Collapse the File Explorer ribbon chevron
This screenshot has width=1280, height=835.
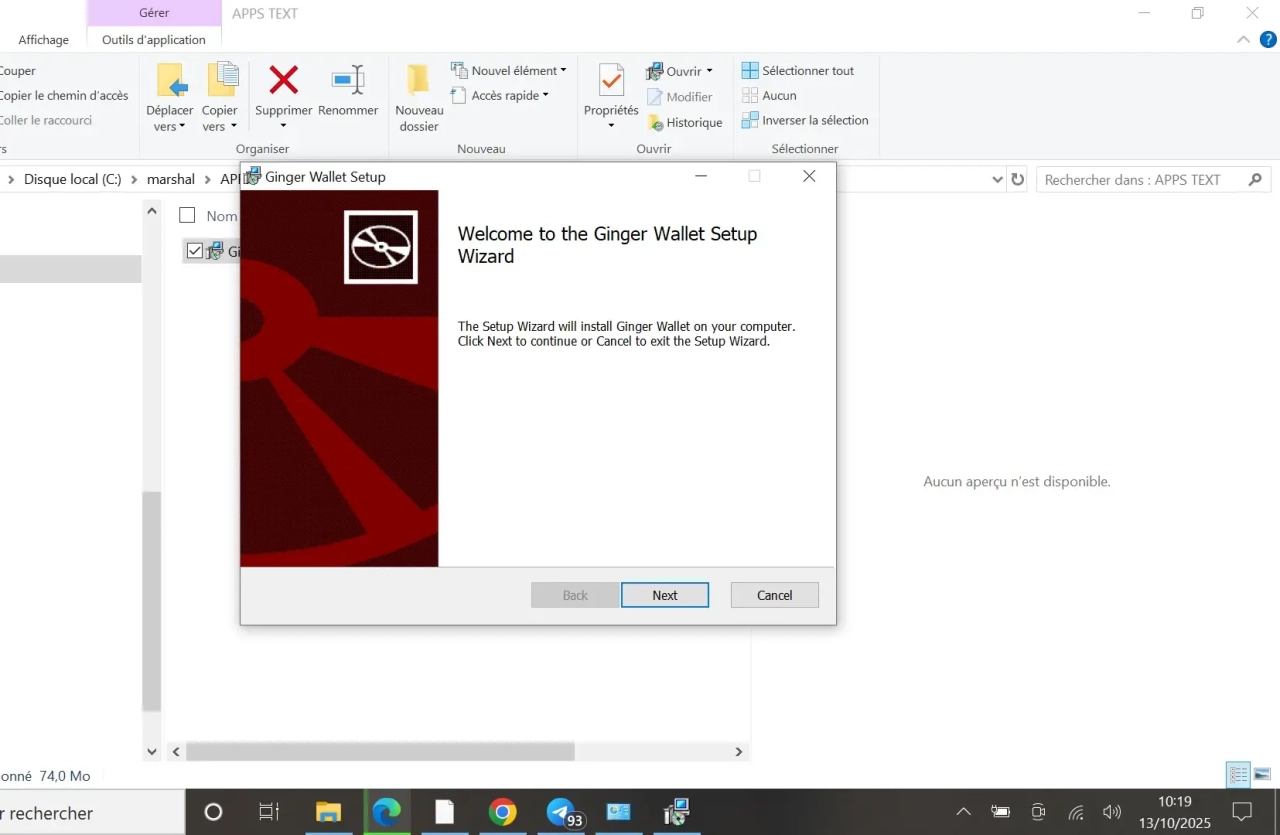(1243, 40)
